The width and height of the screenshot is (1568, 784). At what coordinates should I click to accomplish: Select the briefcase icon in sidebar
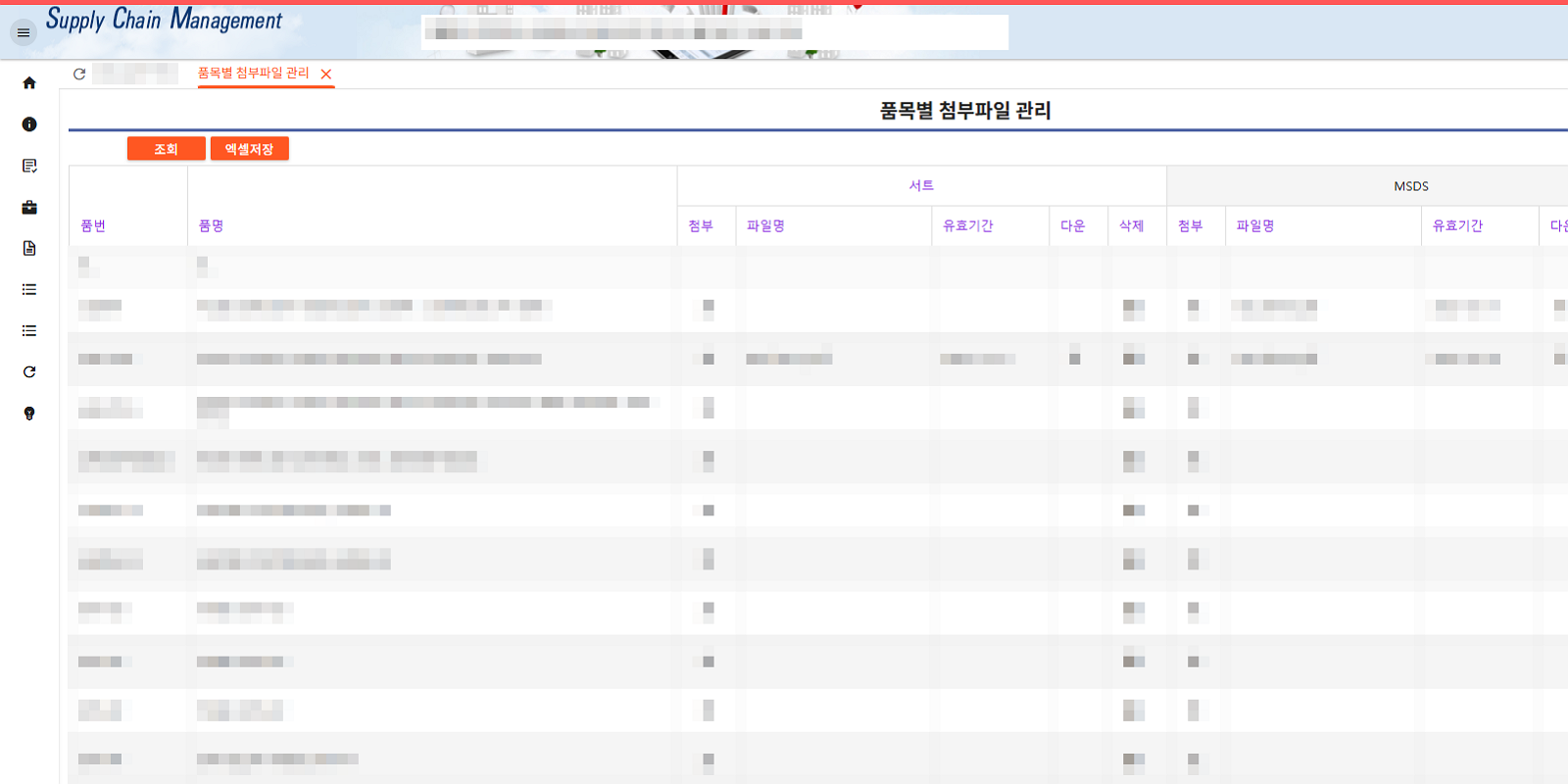click(29, 208)
